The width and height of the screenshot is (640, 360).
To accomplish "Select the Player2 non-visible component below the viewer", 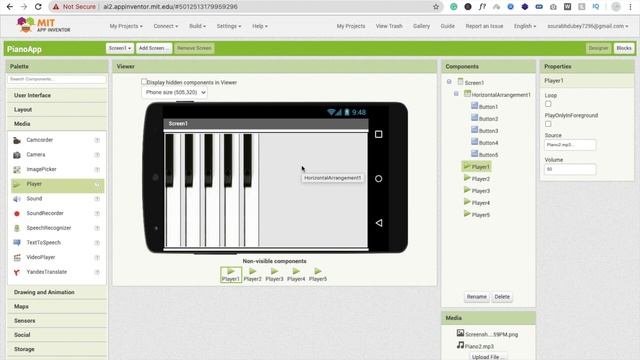I will tap(253, 275).
